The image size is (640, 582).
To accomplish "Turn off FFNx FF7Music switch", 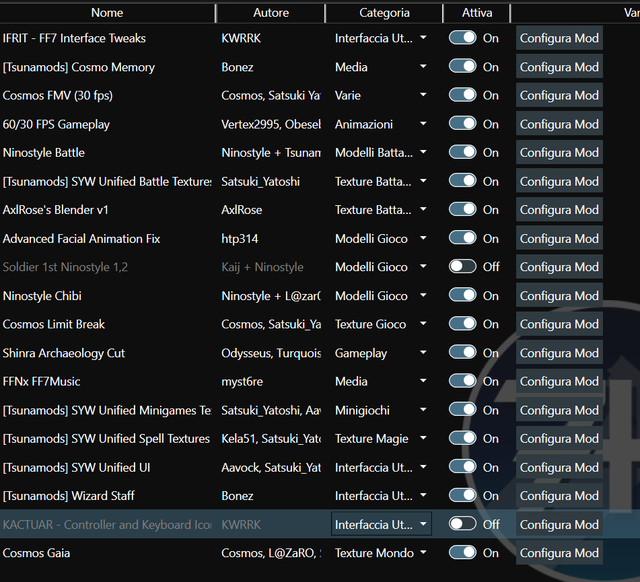I will [x=462, y=381].
